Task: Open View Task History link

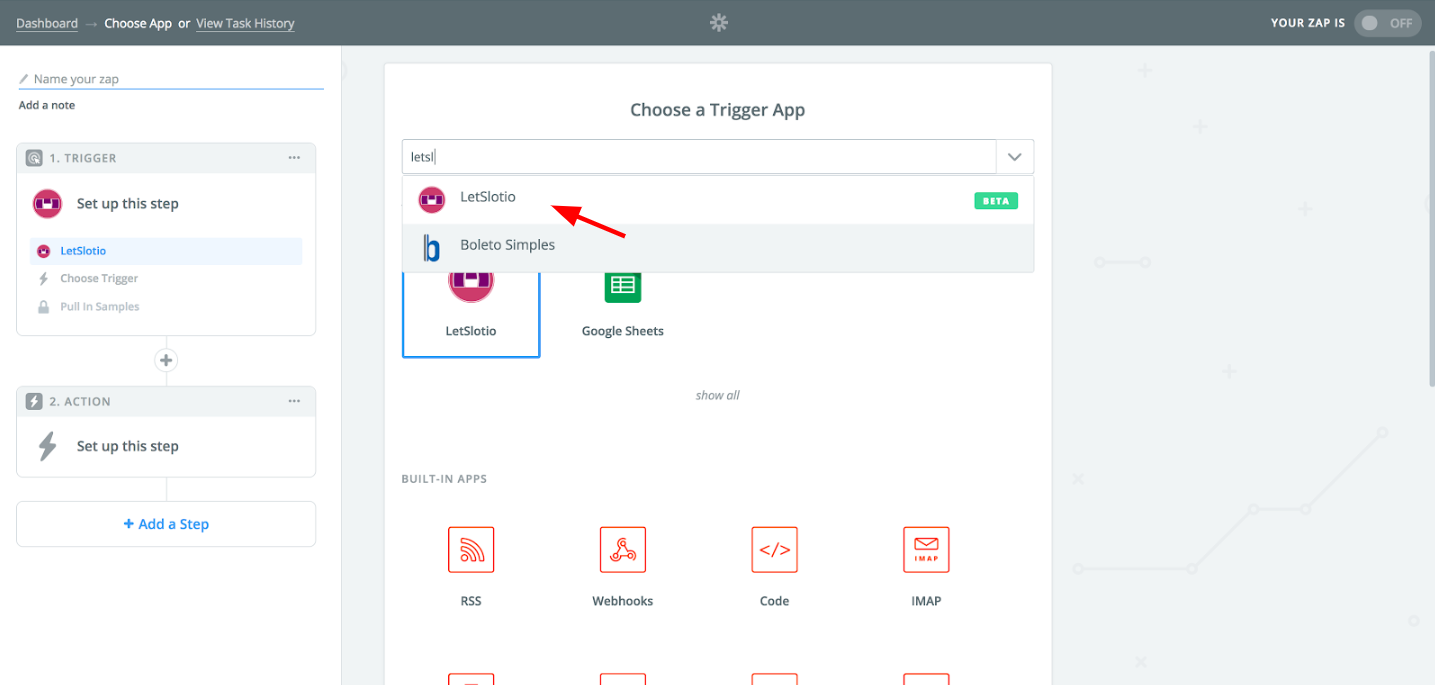Action: [245, 23]
